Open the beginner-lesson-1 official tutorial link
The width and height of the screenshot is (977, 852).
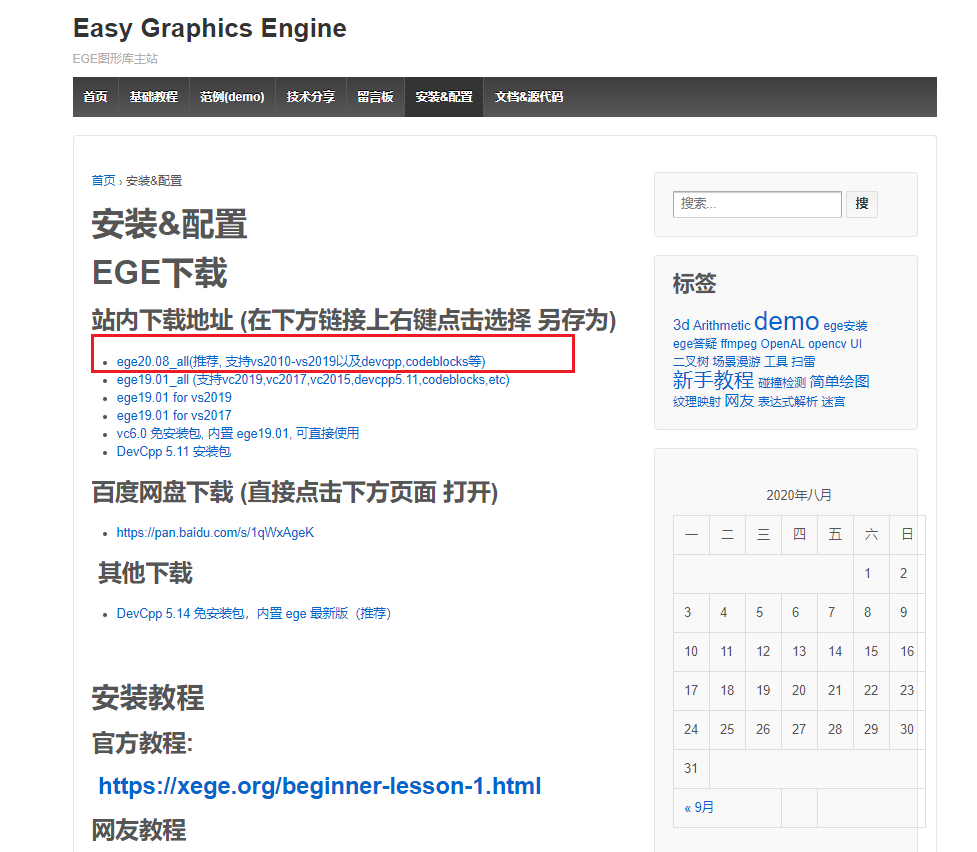point(319,785)
